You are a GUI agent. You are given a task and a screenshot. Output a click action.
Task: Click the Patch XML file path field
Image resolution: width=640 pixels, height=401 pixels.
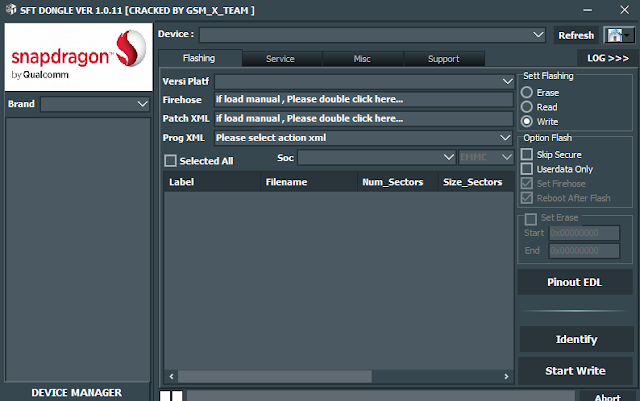click(x=364, y=118)
